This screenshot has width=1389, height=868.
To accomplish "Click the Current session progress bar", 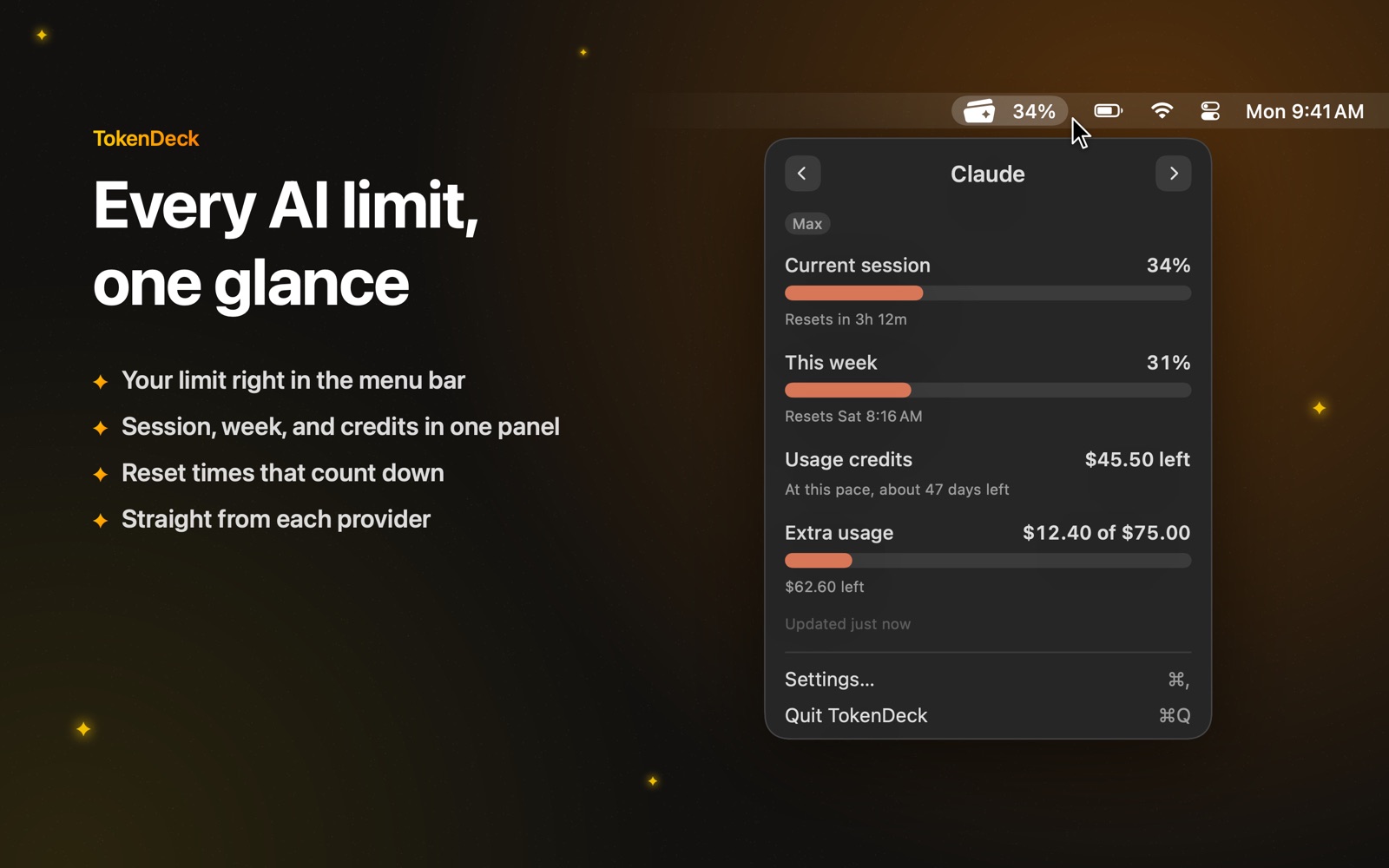I will [987, 293].
